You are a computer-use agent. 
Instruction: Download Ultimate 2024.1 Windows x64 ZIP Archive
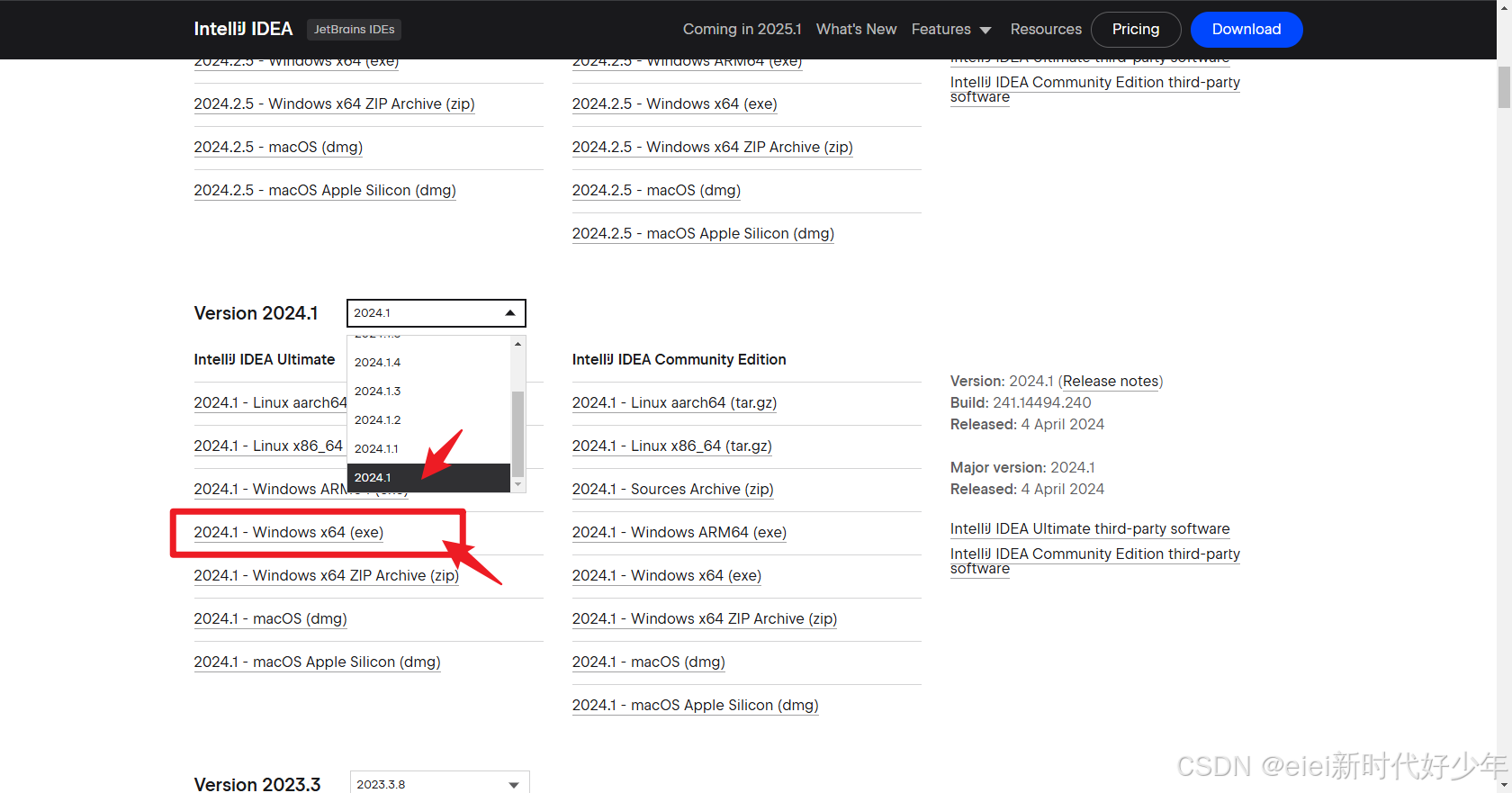point(326,575)
